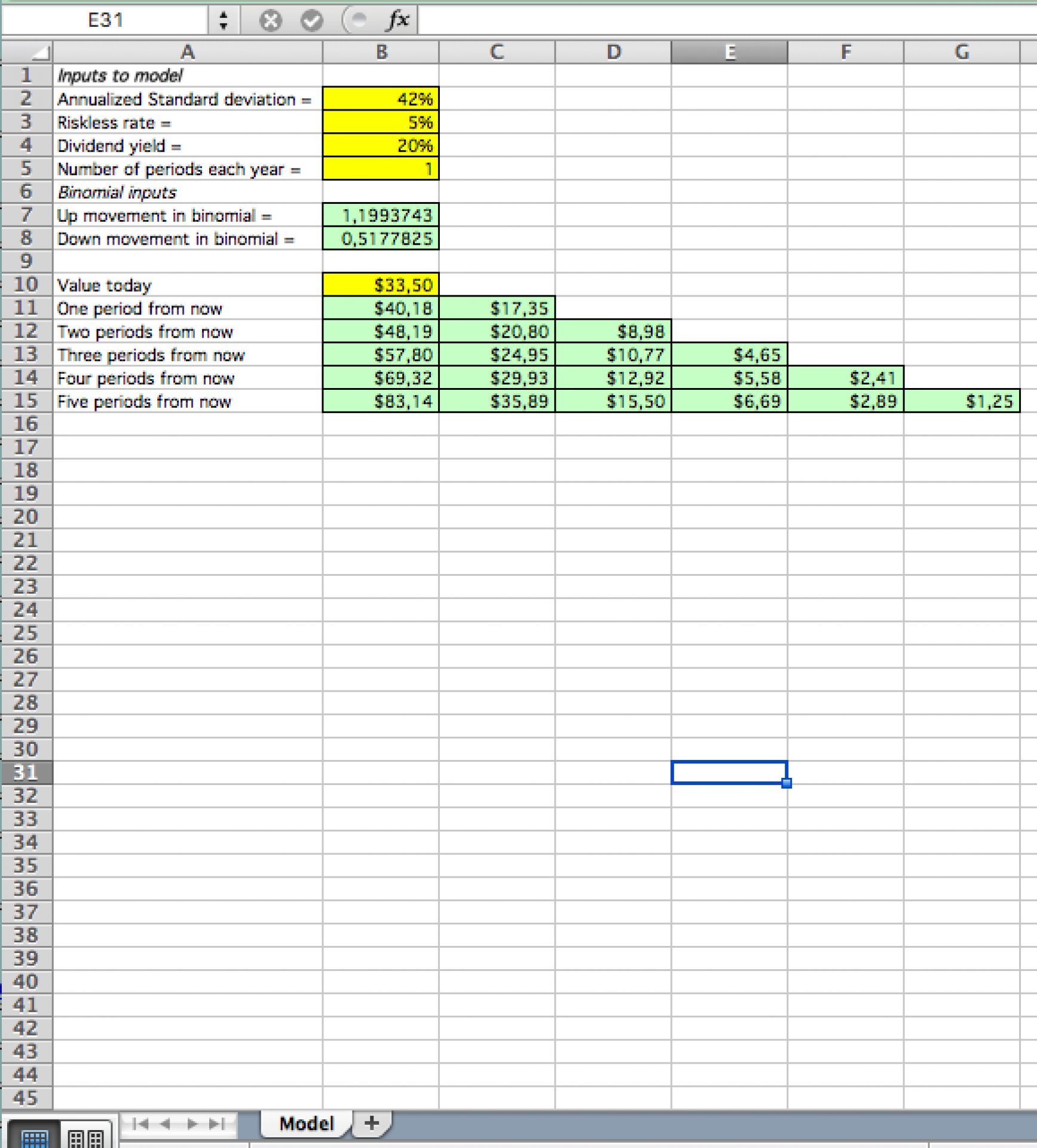Click 'Value today' label cell
This screenshot has height=1148, width=1037.
(x=188, y=285)
